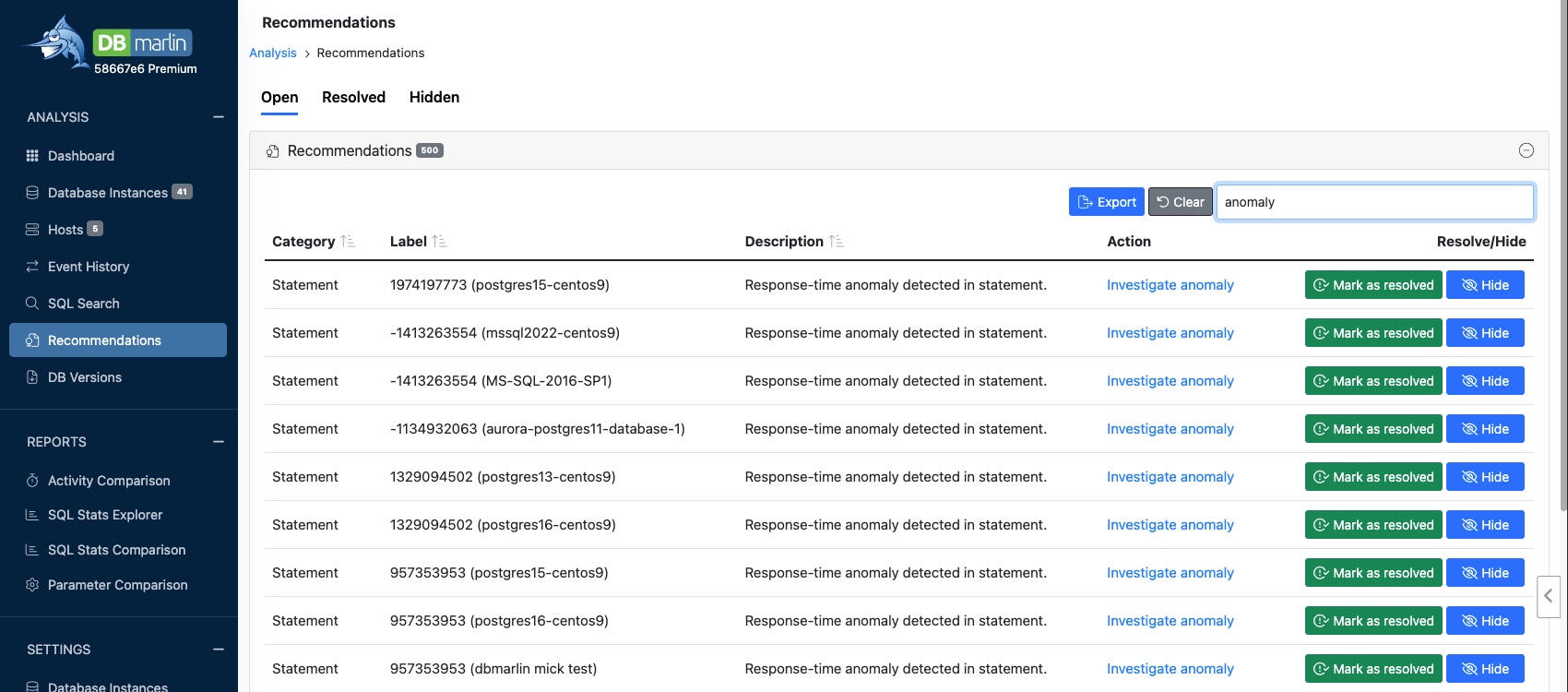Click the Export button
The image size is (1568, 692).
pyautogui.click(x=1107, y=202)
